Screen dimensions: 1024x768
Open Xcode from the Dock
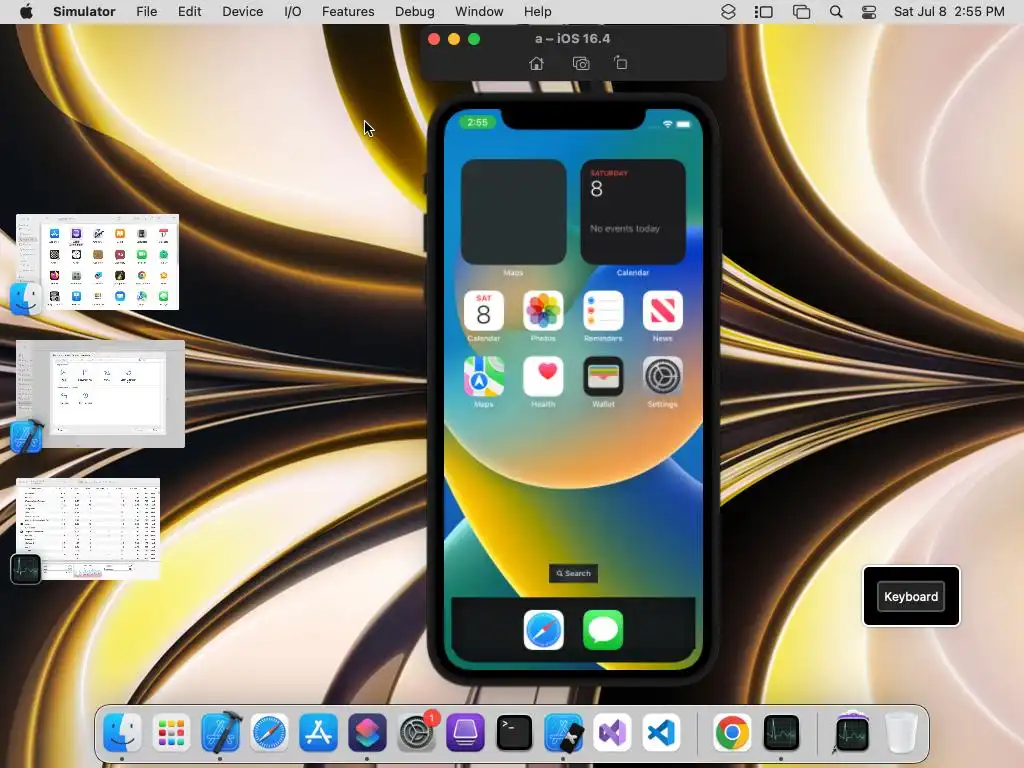220,732
